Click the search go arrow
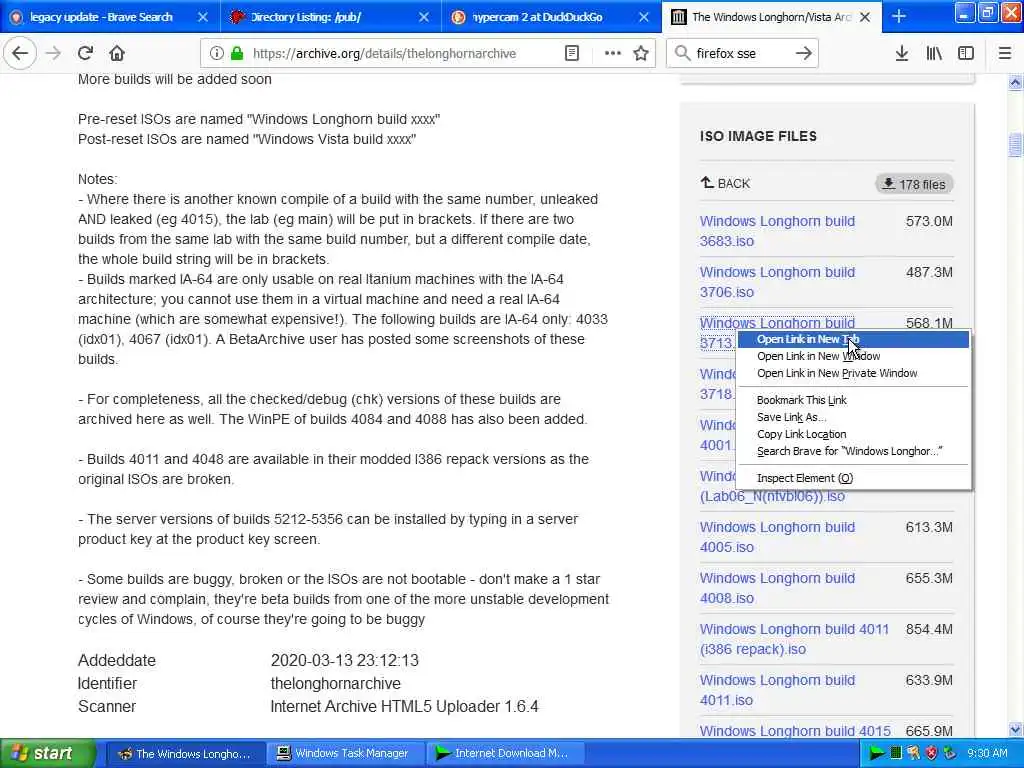This screenshot has width=1024, height=768. (x=804, y=54)
